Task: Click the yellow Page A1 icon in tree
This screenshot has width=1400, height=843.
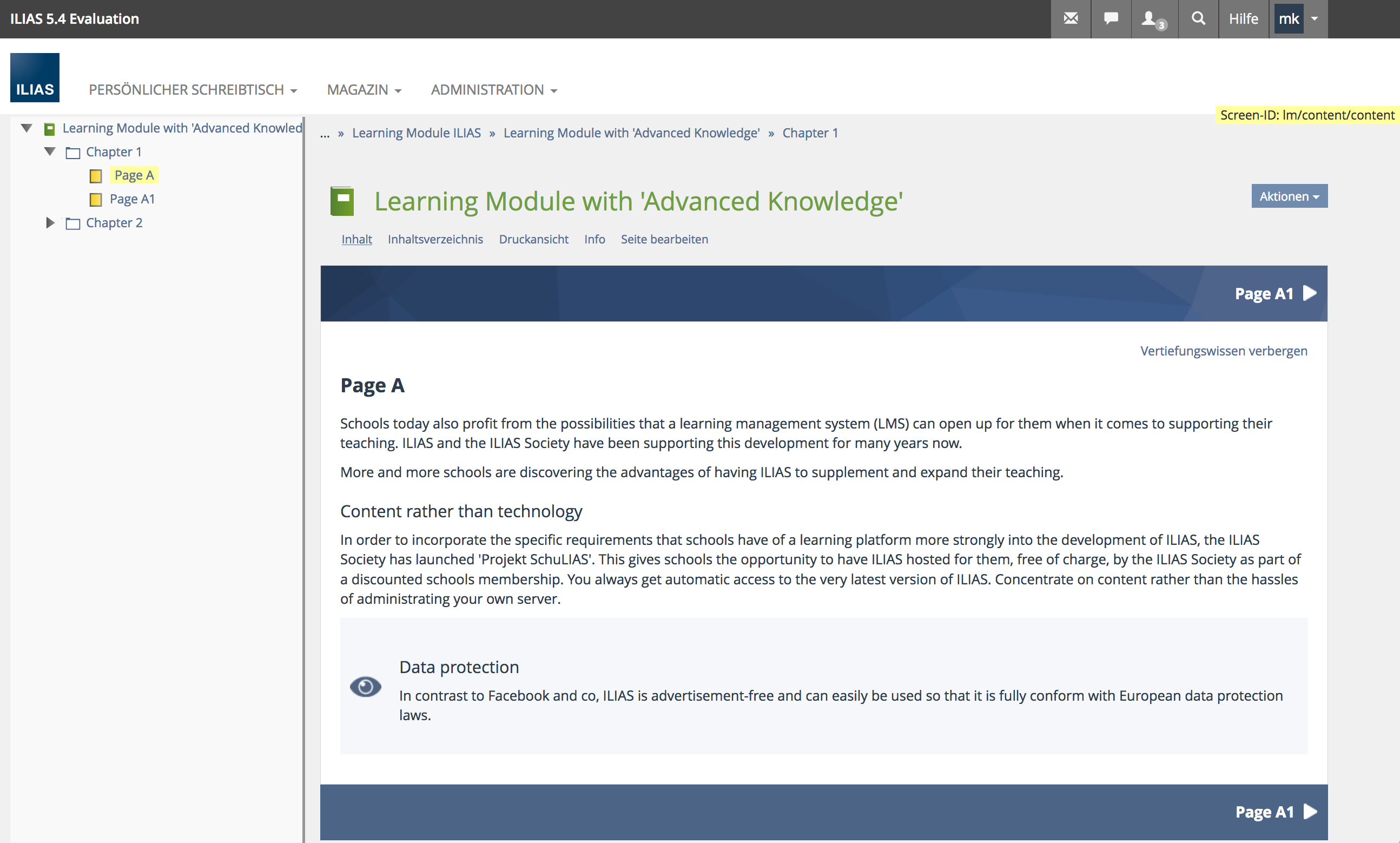Action: (95, 200)
